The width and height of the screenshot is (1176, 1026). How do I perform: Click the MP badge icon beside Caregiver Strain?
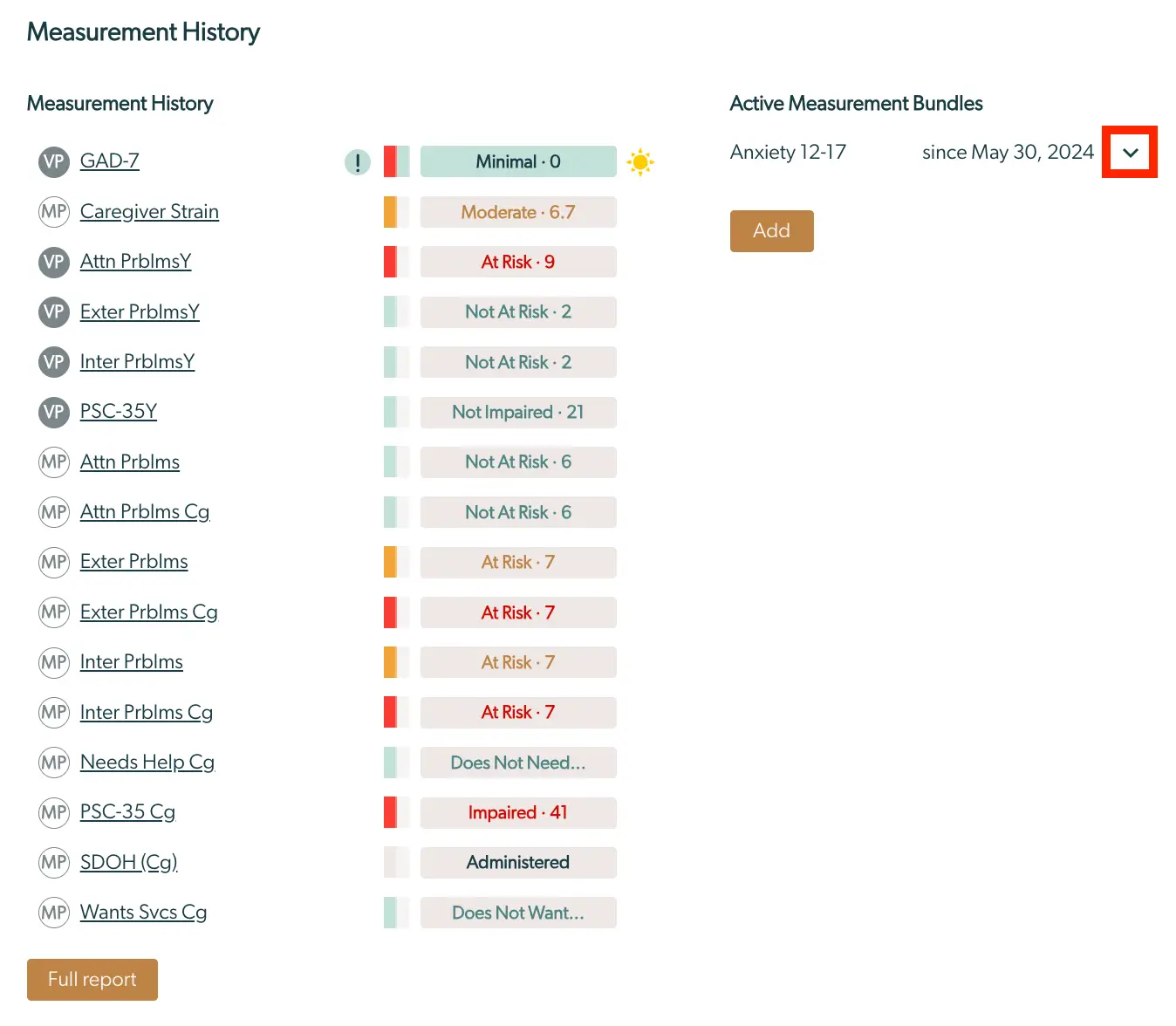pyautogui.click(x=53, y=211)
